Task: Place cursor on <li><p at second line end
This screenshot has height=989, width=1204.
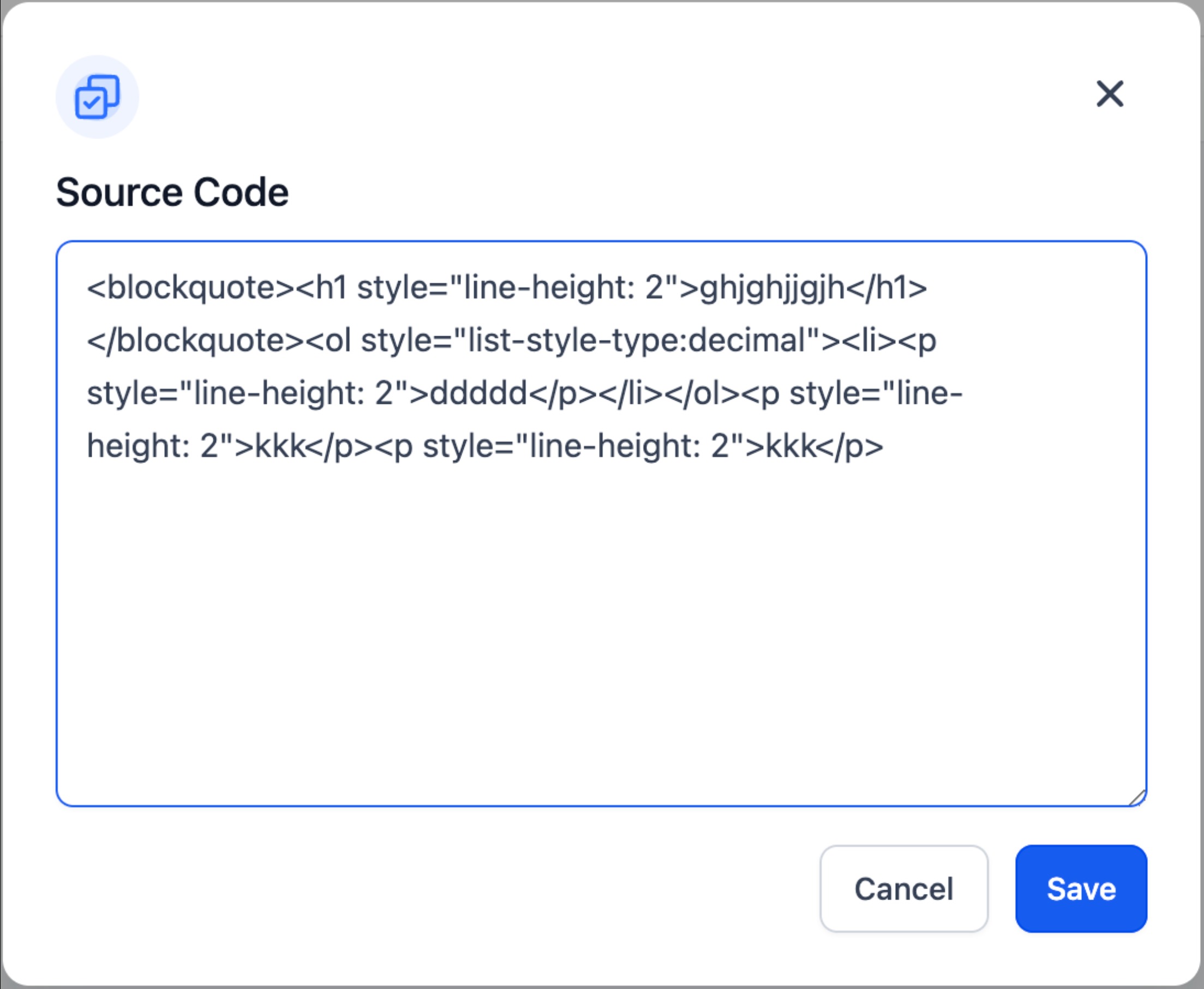Action: (889, 341)
